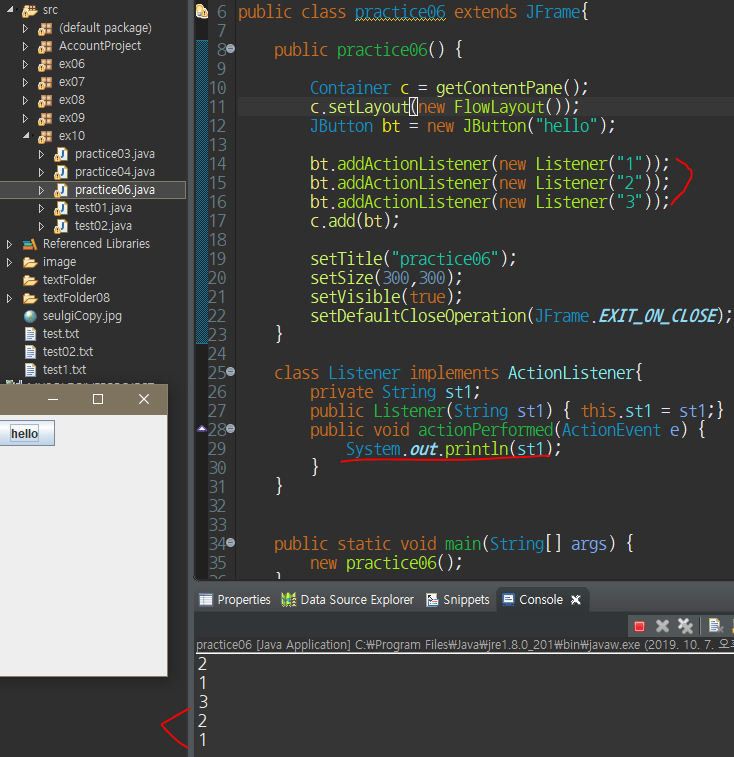The width and height of the screenshot is (734, 757).
Task: Click line number 19 in the editor gutter
Action: click(217, 259)
